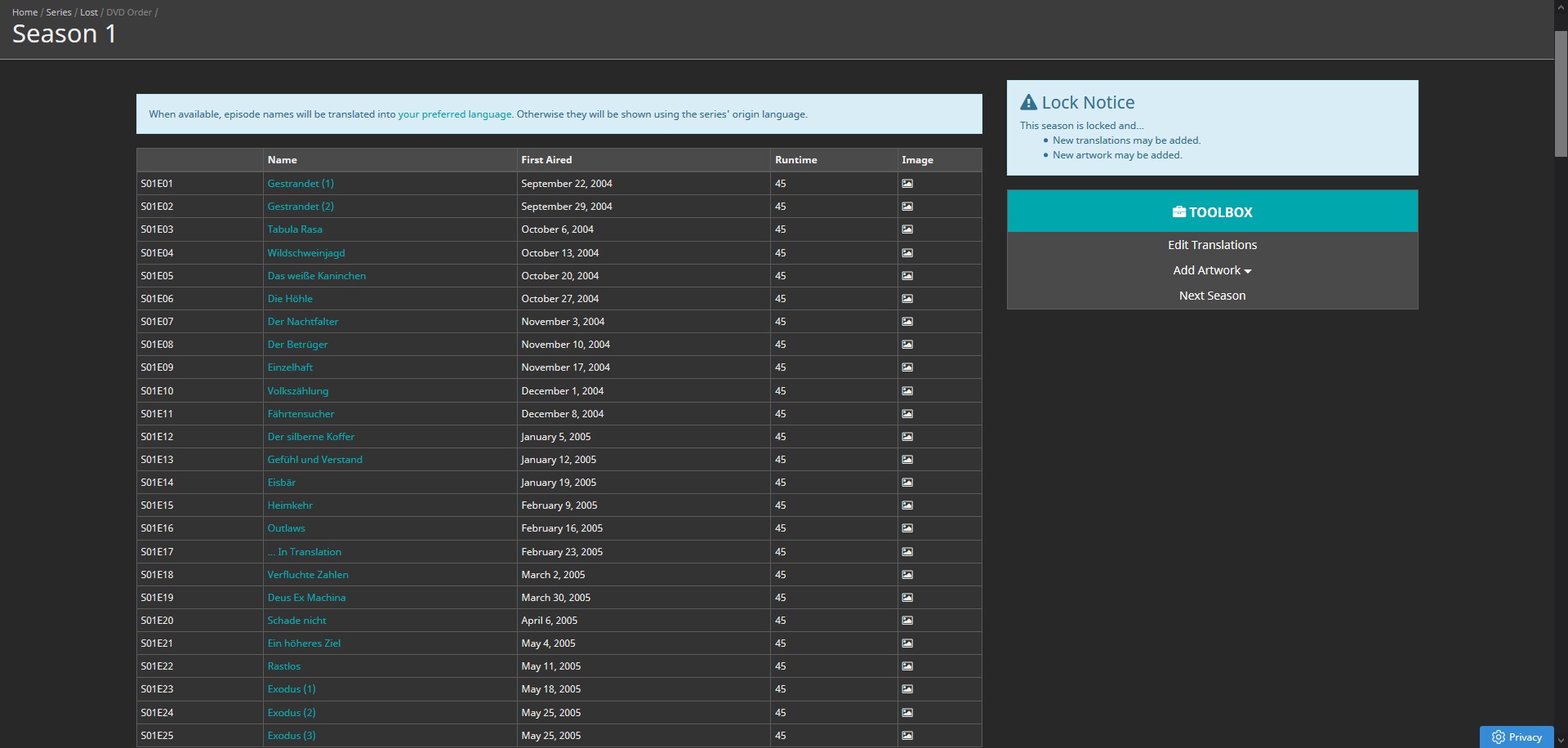Open episode Fährtensucher
This screenshot has width=1568, height=748.
point(301,414)
